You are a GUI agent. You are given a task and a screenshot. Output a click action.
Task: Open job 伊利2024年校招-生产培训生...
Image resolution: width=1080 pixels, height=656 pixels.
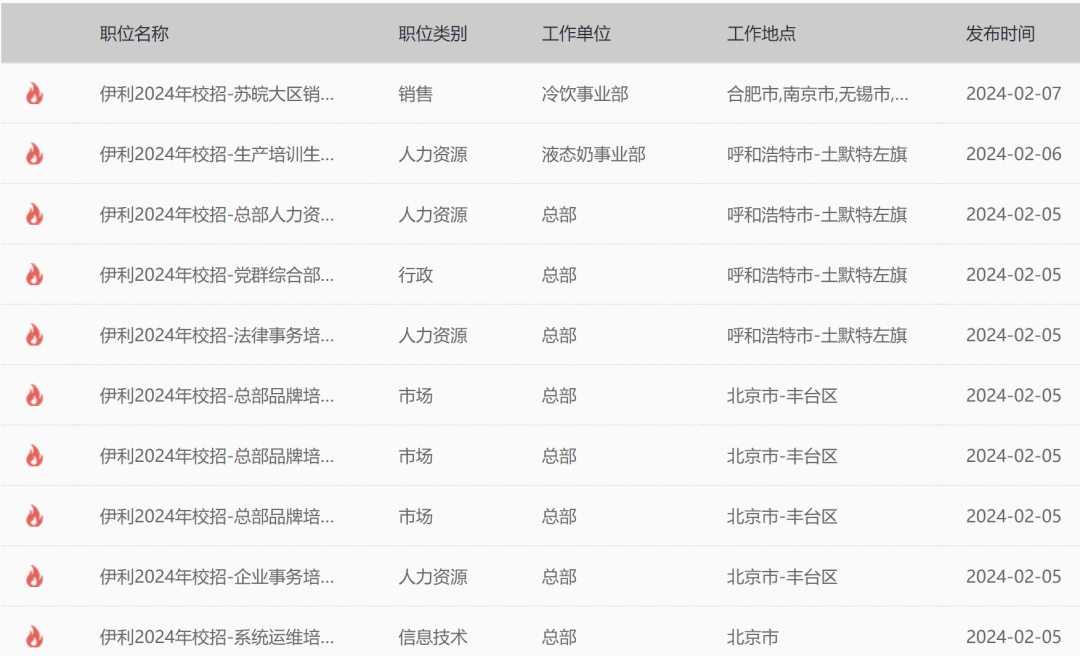[x=216, y=154]
